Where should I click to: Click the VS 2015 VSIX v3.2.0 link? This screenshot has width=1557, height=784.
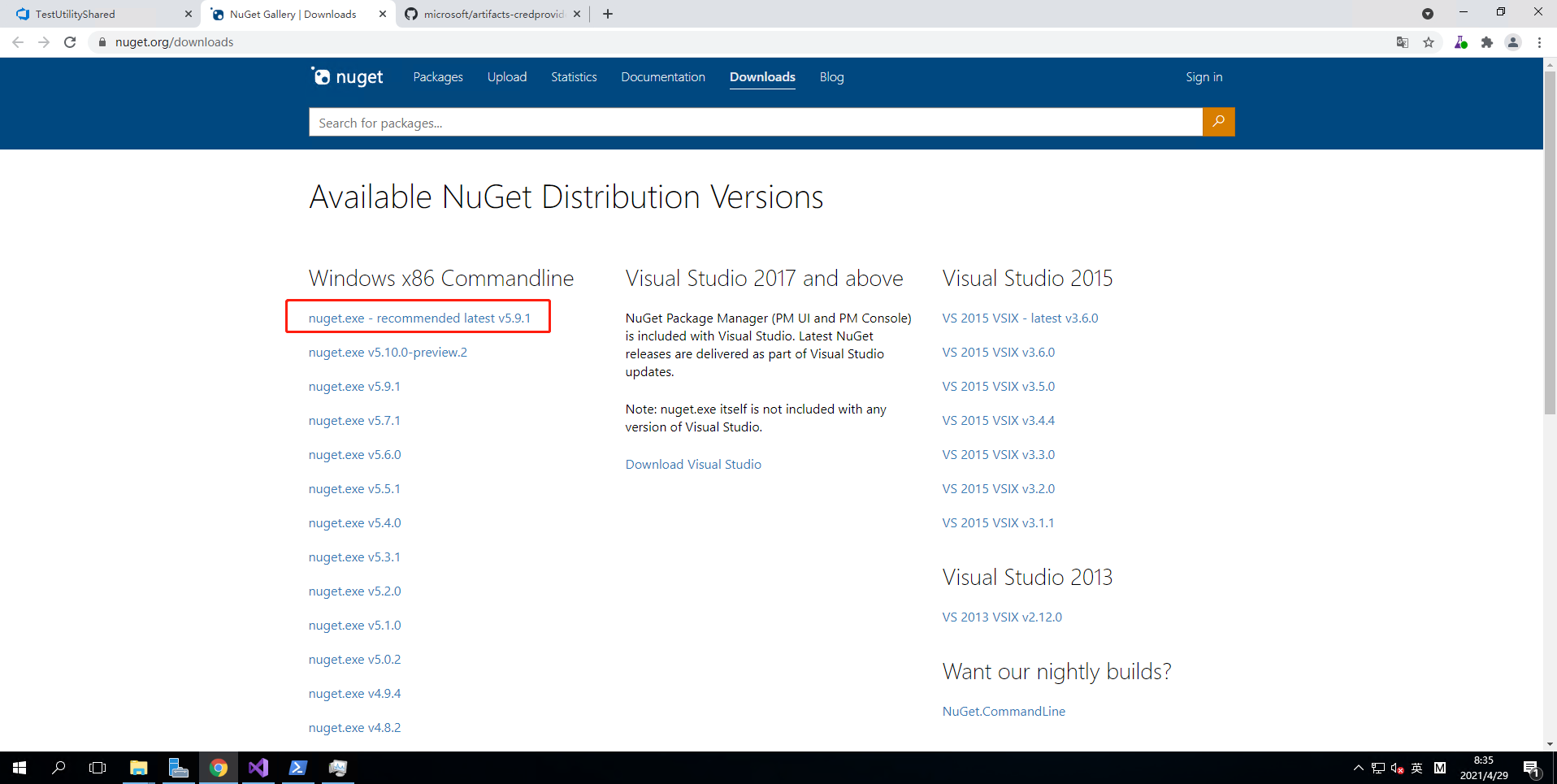click(998, 488)
